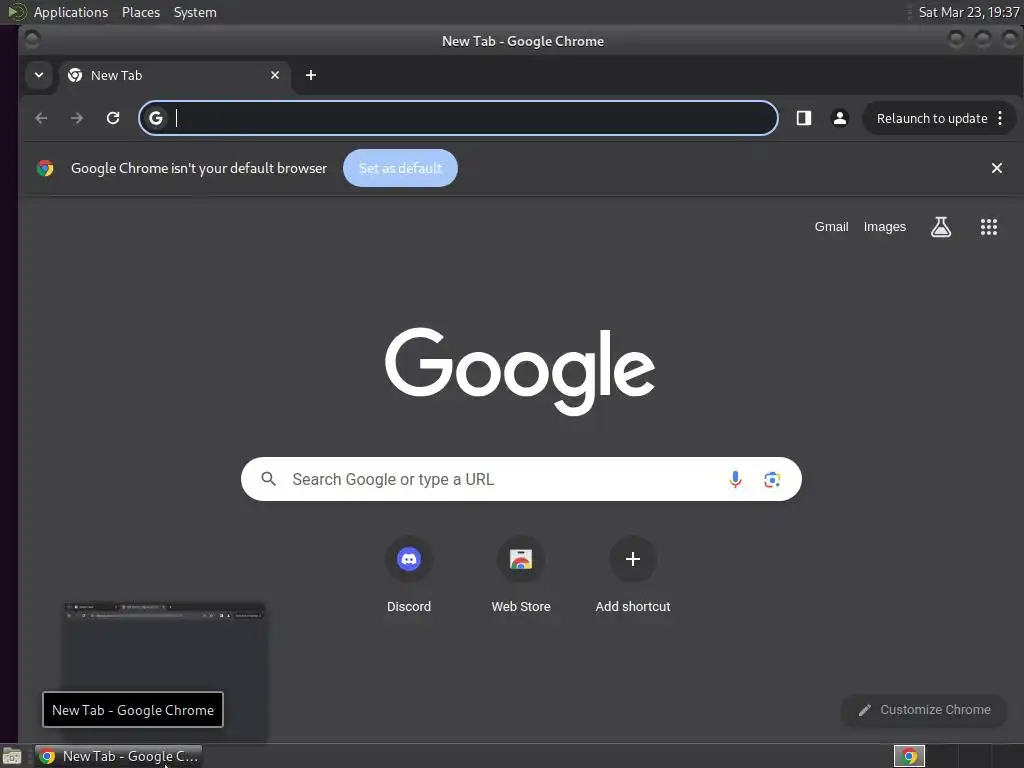Open the side panel icon
This screenshot has width=1024, height=768.
click(x=803, y=118)
